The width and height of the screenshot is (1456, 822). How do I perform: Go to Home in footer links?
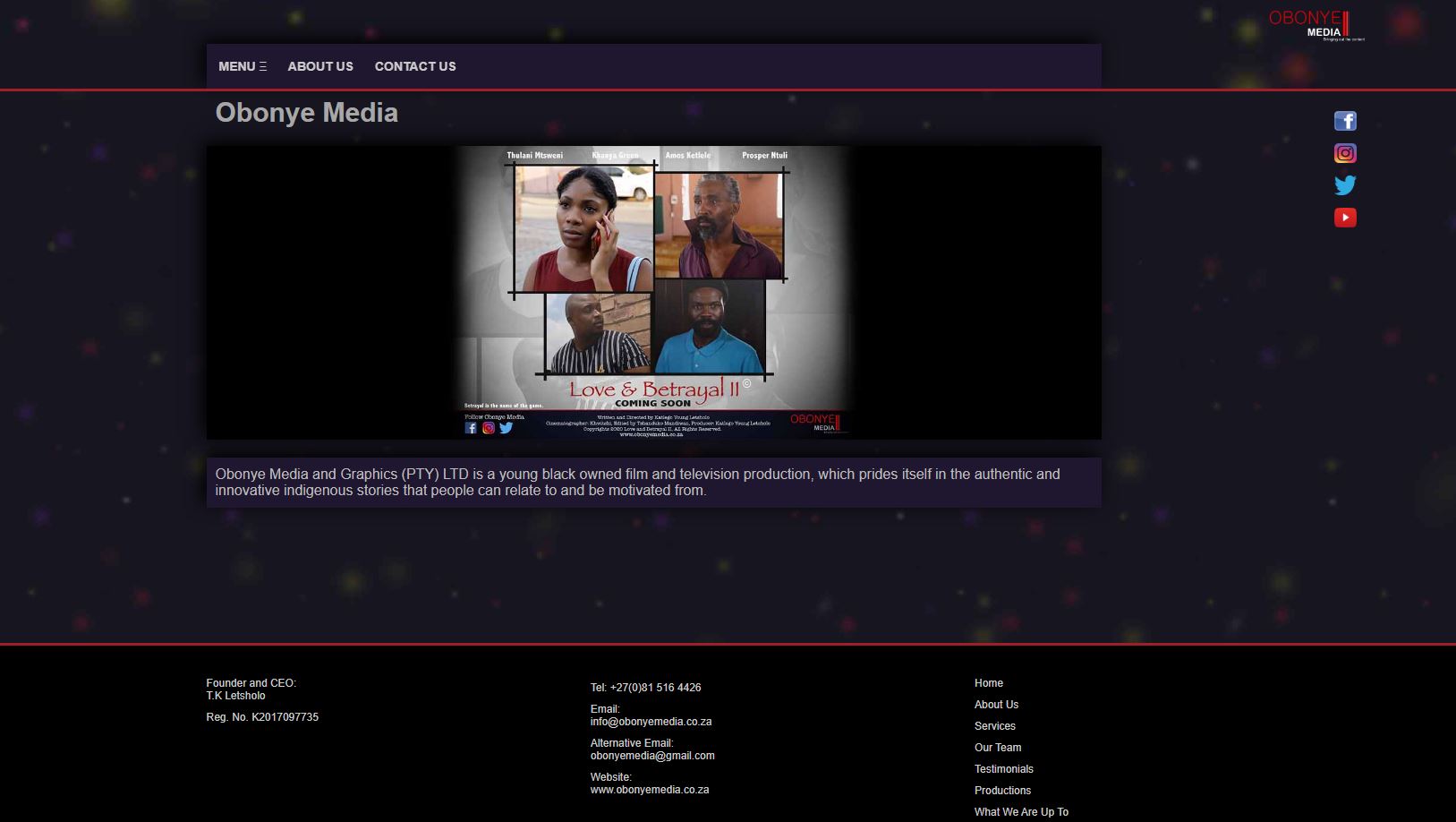click(989, 683)
